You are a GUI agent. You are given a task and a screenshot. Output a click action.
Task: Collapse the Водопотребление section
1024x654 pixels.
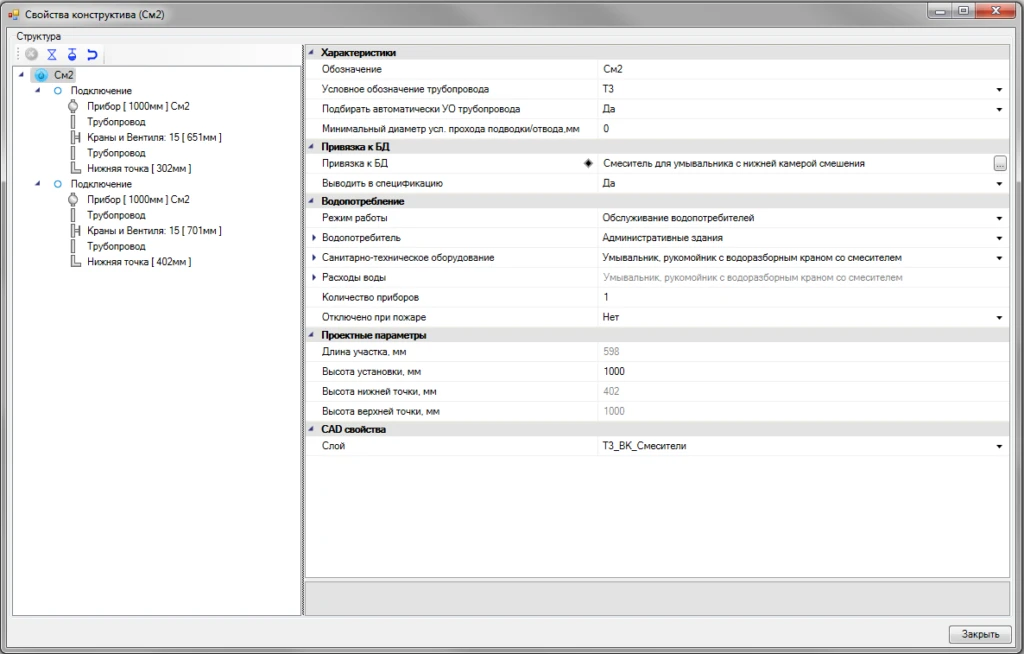click(310, 201)
